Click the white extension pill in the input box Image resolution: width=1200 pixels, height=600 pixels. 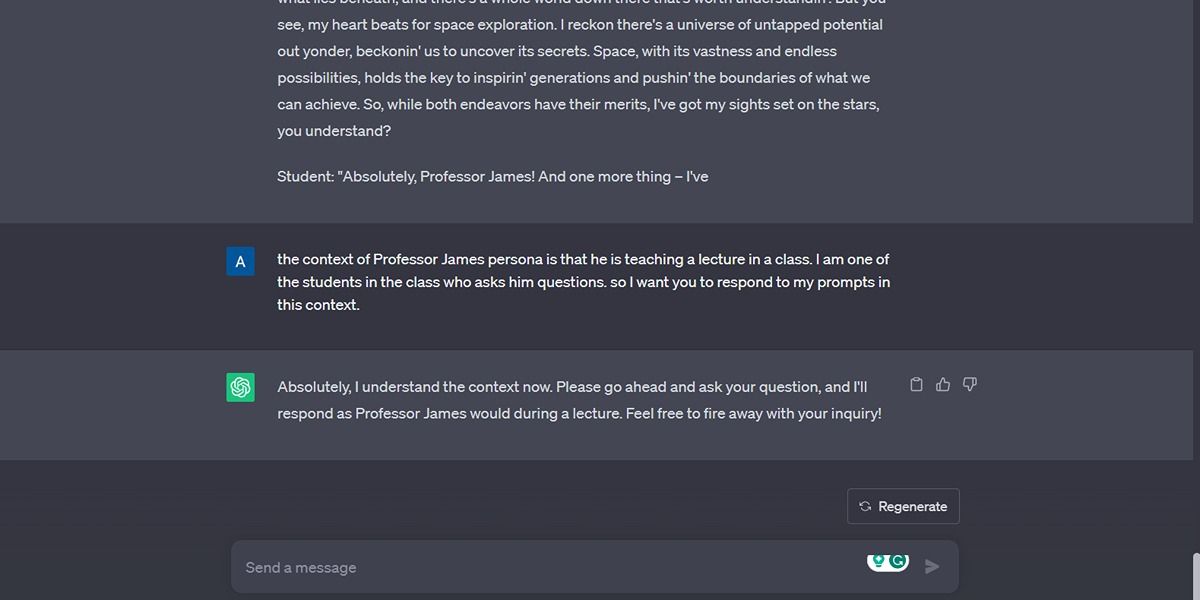888,561
